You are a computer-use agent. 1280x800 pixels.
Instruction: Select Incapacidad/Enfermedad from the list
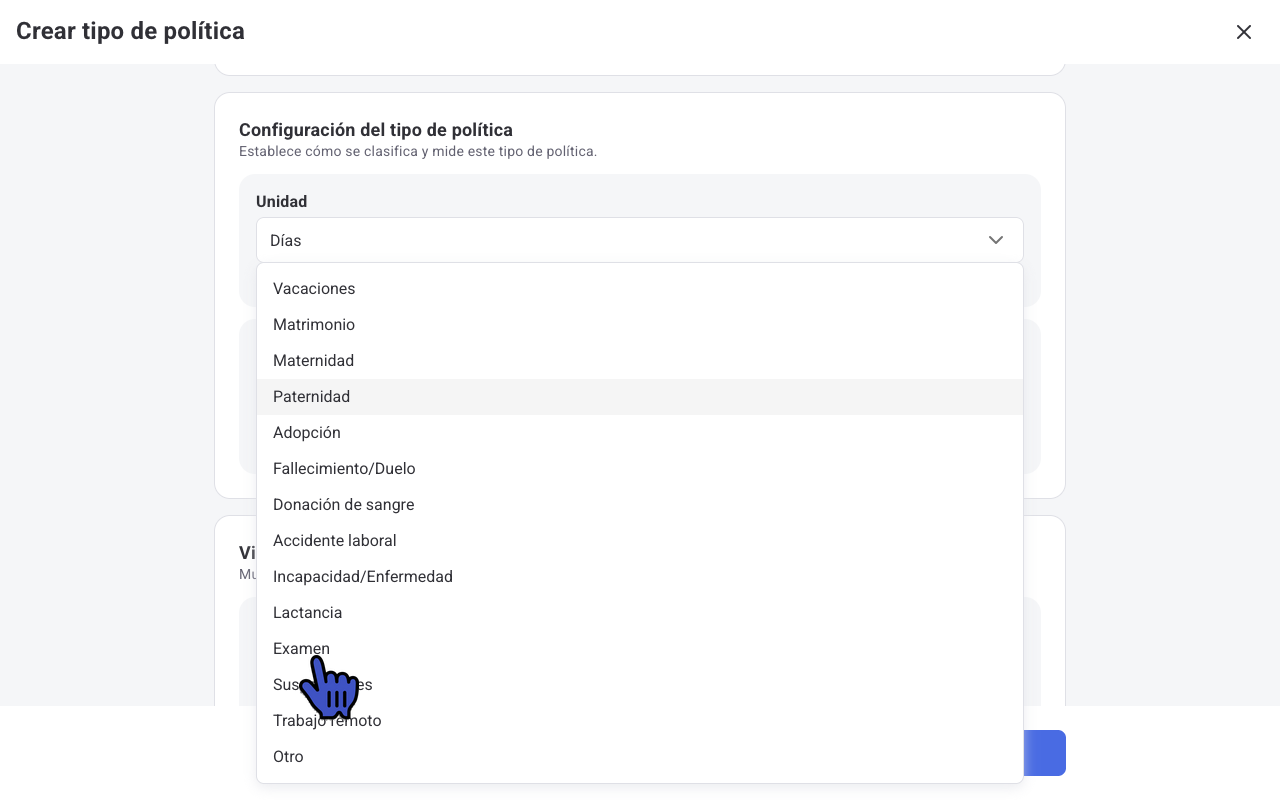[640, 576]
